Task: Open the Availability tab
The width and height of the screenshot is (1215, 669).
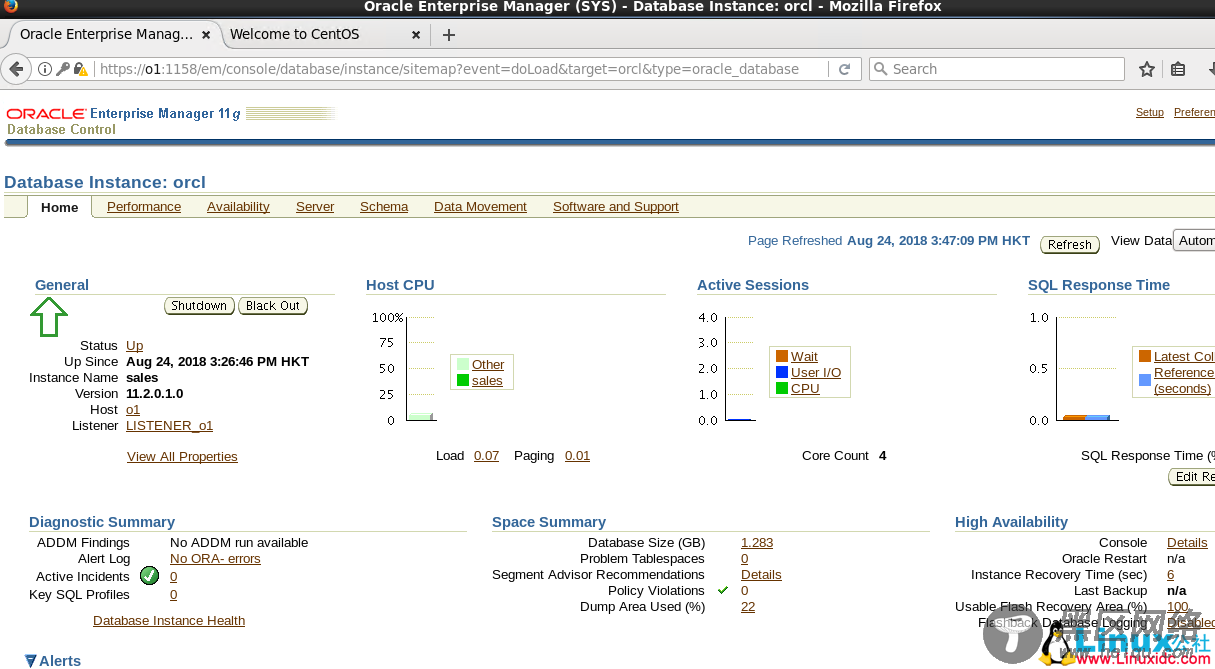Action: tap(238, 207)
